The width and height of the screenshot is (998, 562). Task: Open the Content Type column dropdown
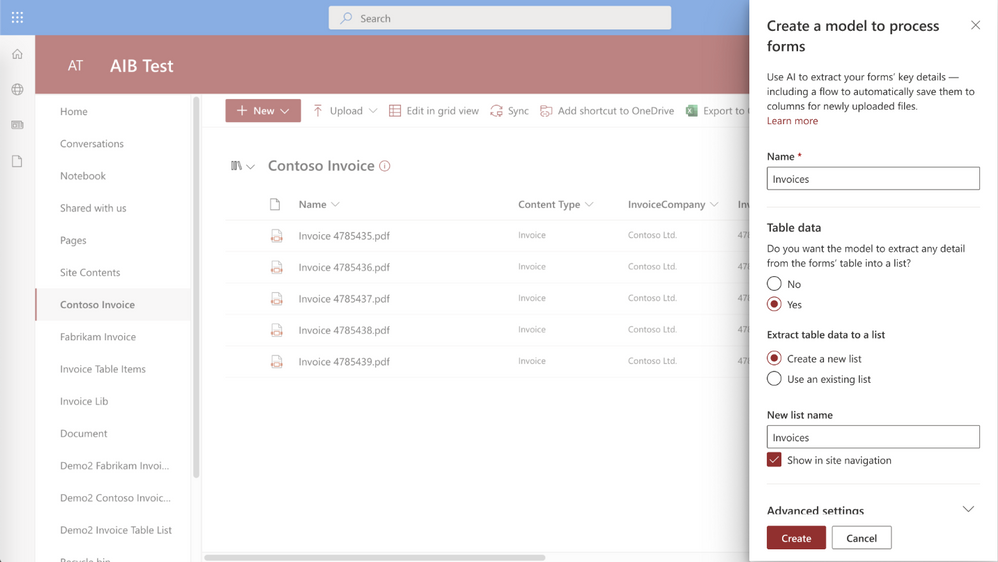(x=589, y=205)
